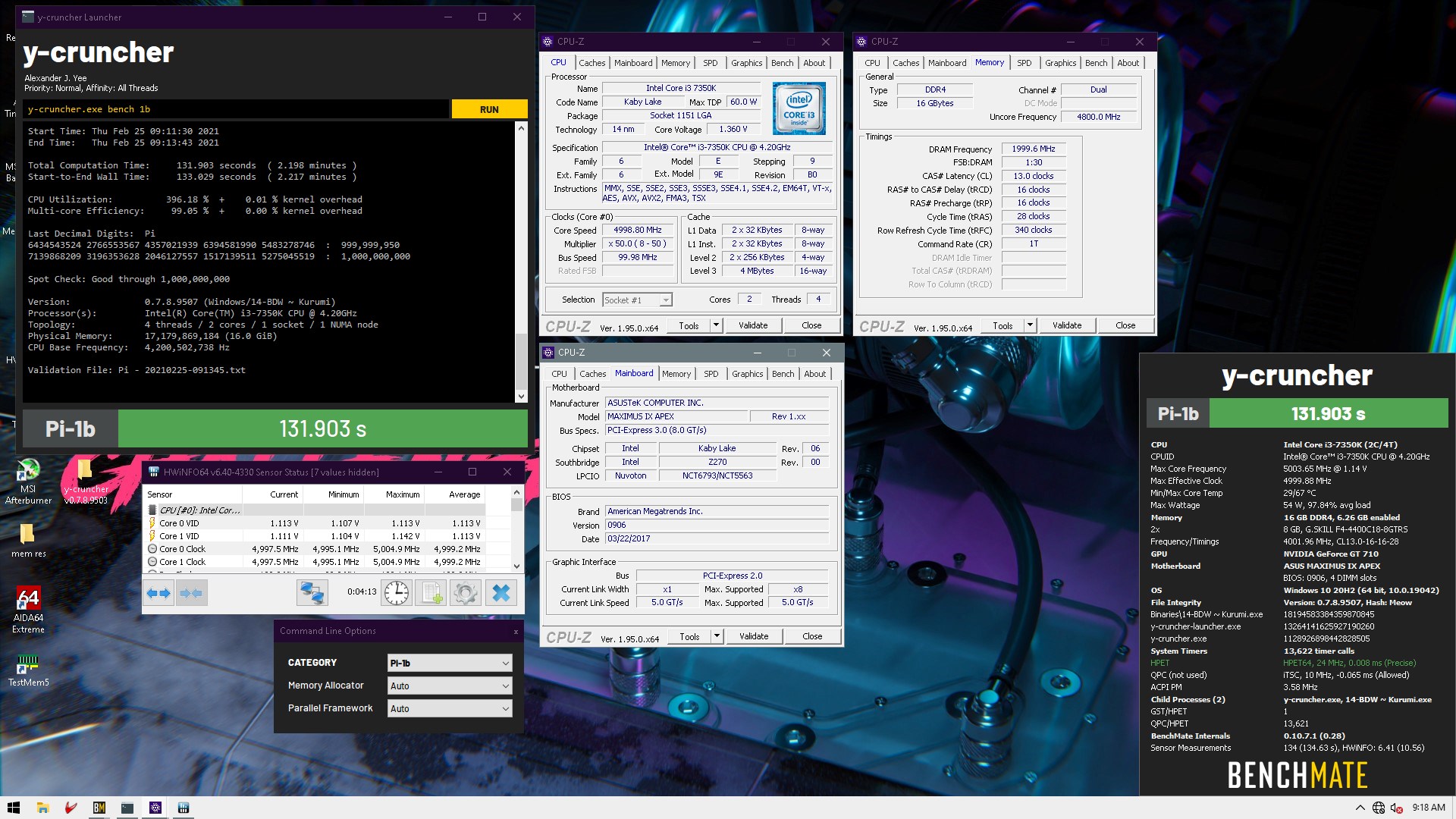Switch to Caches tab in CPU-Z CPU window

pyautogui.click(x=591, y=63)
